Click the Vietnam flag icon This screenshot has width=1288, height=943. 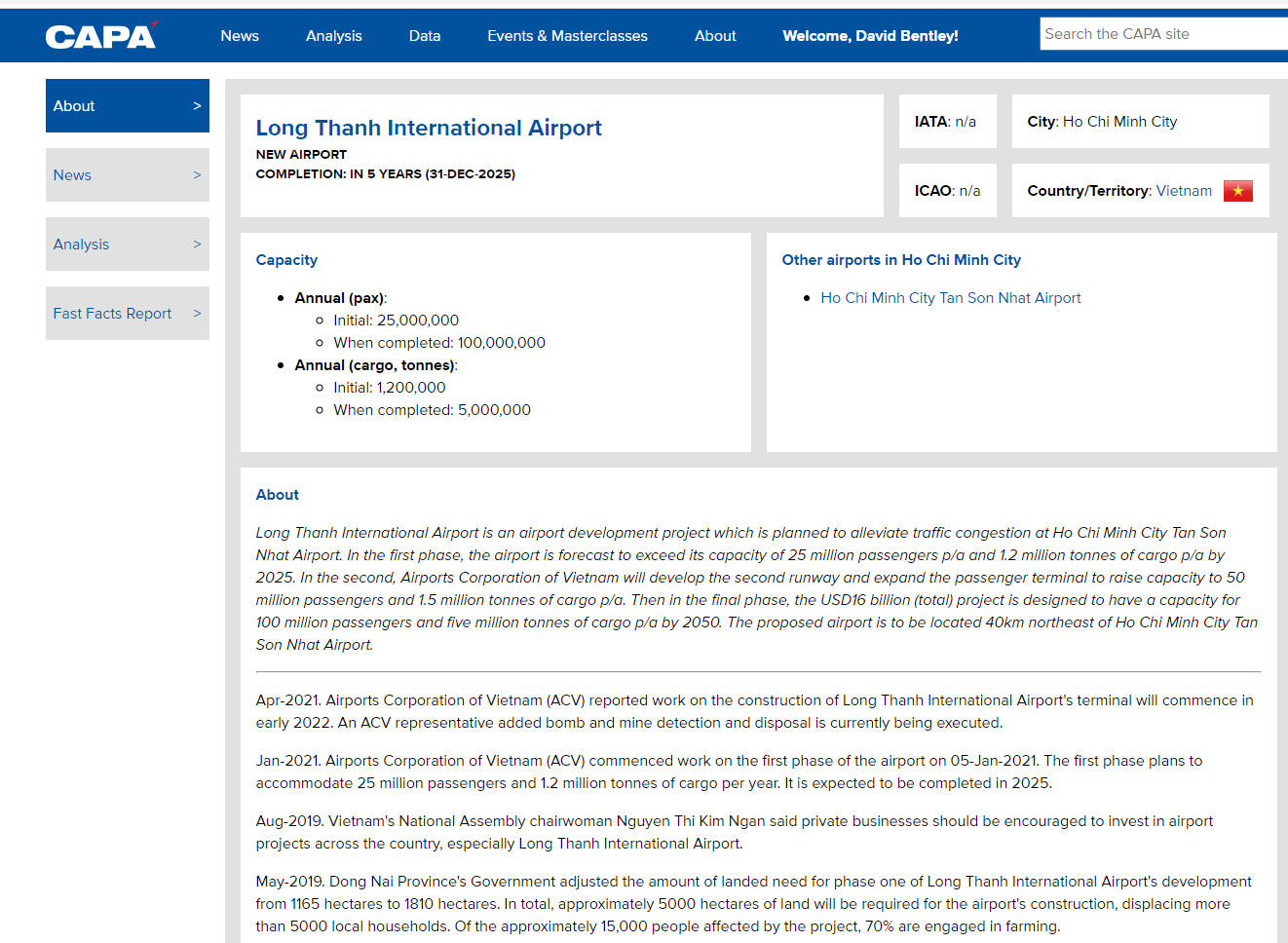pos(1238,191)
